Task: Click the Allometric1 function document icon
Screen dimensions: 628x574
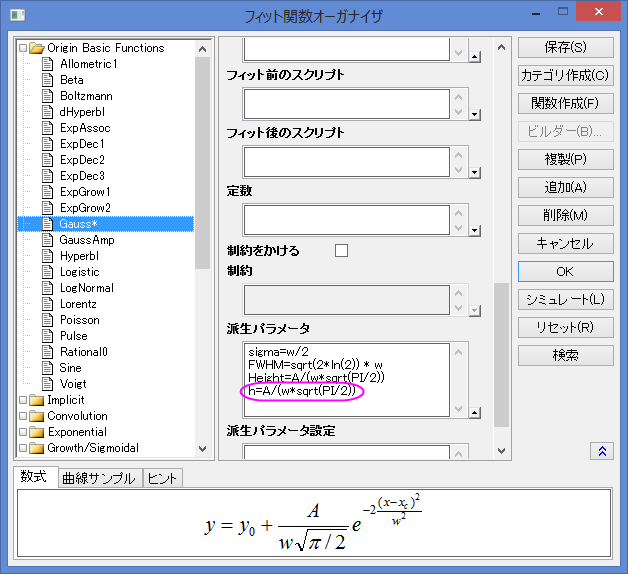Action: pos(47,64)
